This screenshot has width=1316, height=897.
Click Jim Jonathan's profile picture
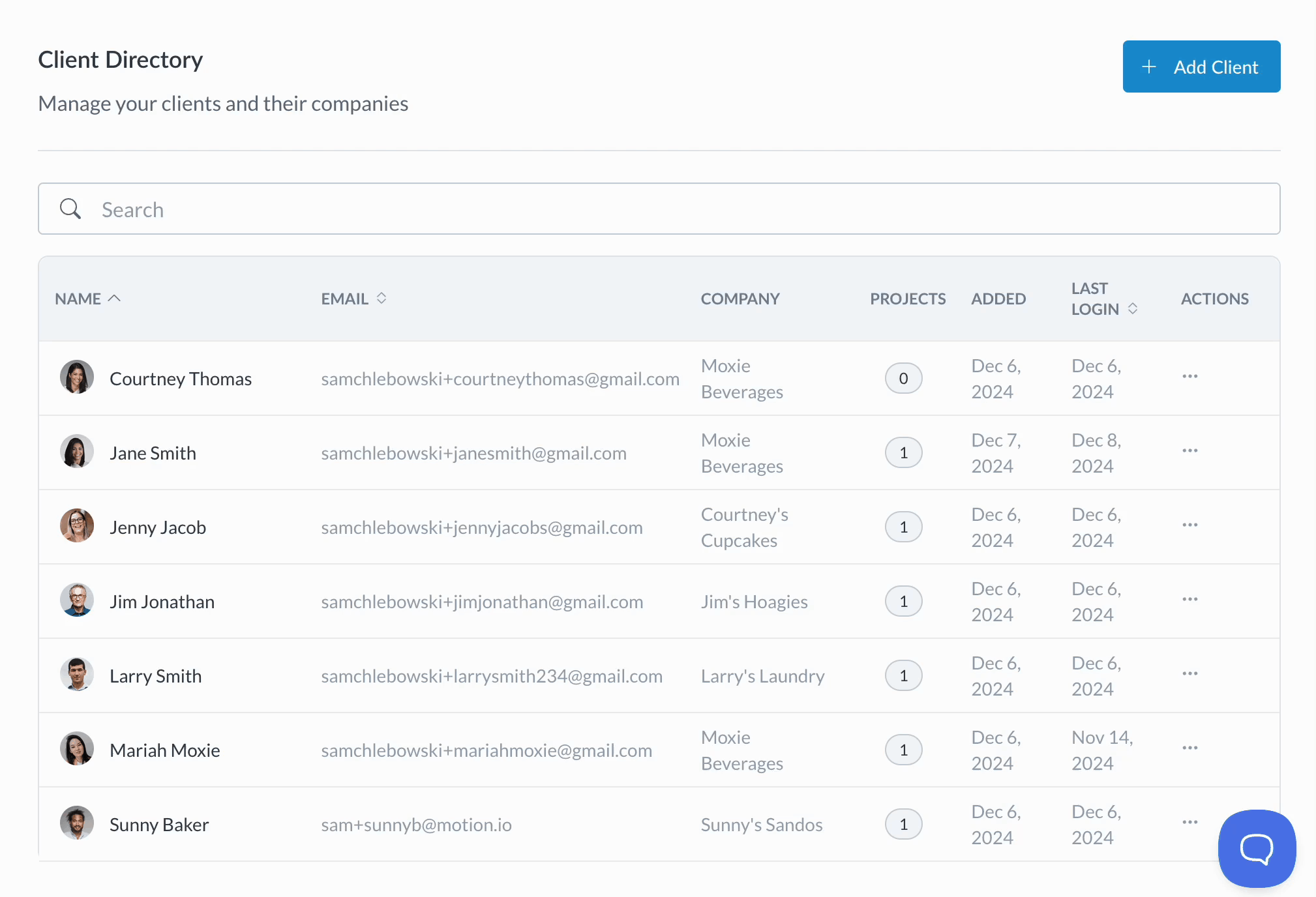pos(77,600)
